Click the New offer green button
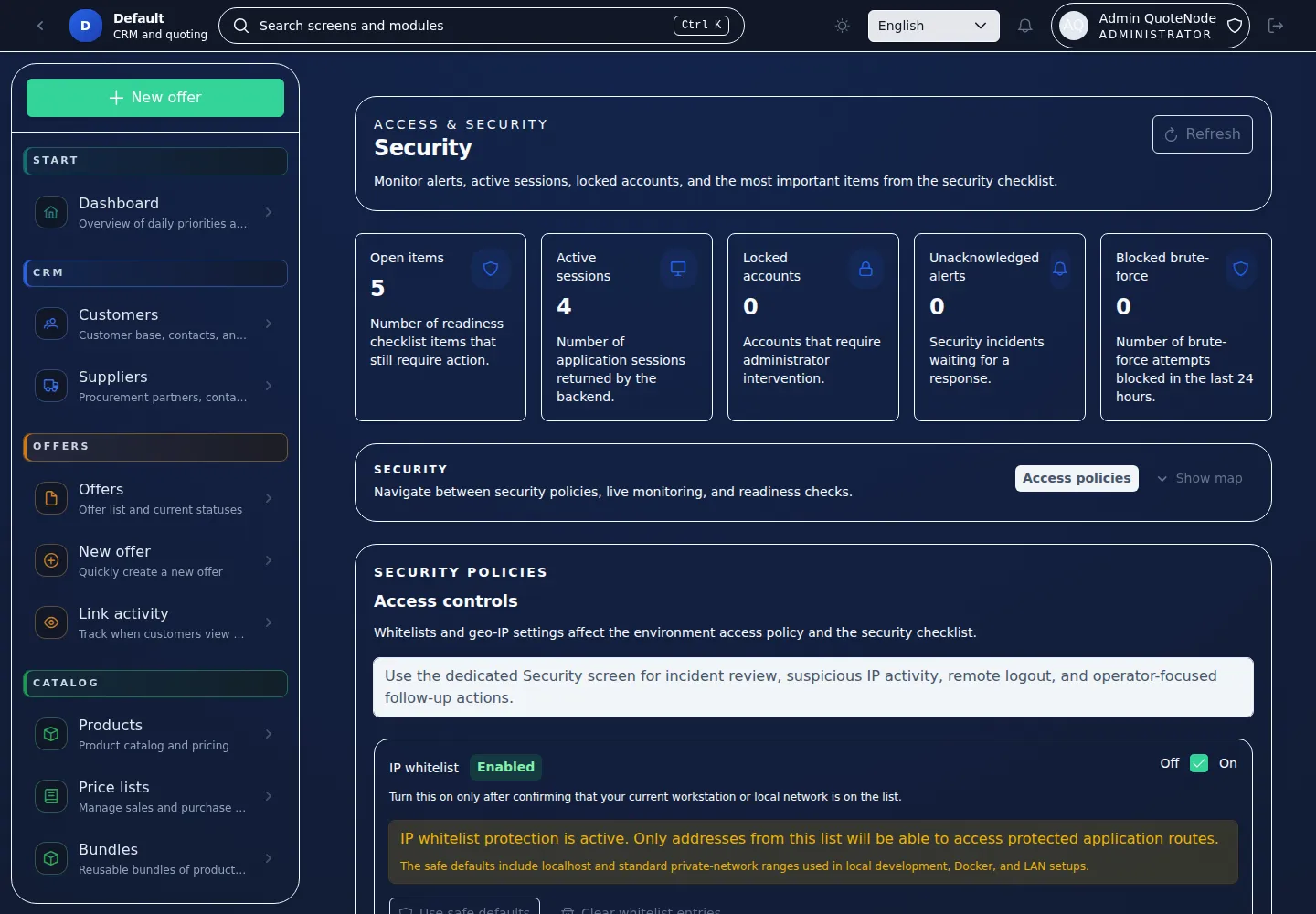 155,98
